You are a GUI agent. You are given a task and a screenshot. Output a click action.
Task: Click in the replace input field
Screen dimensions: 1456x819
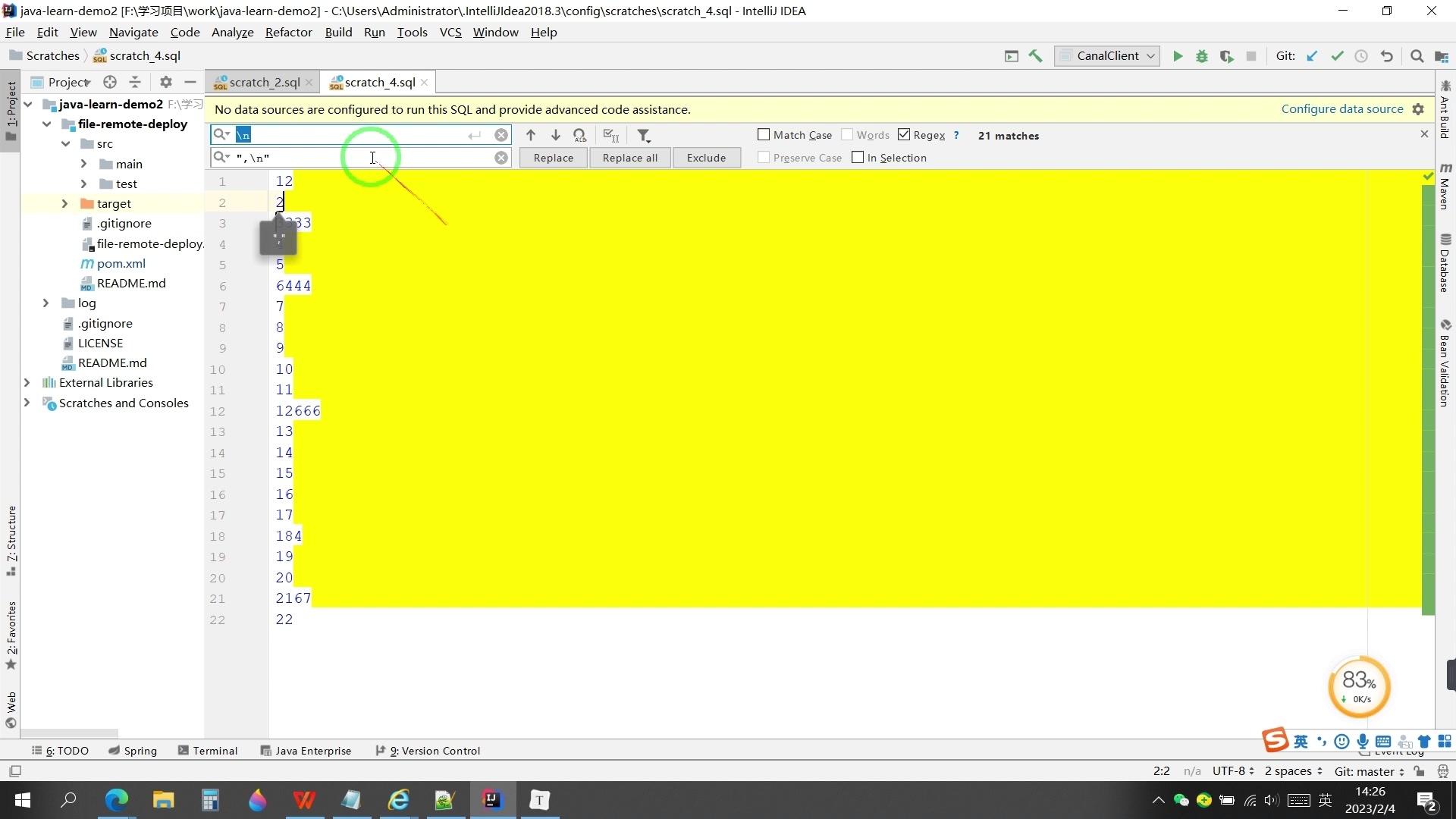[x=362, y=158]
